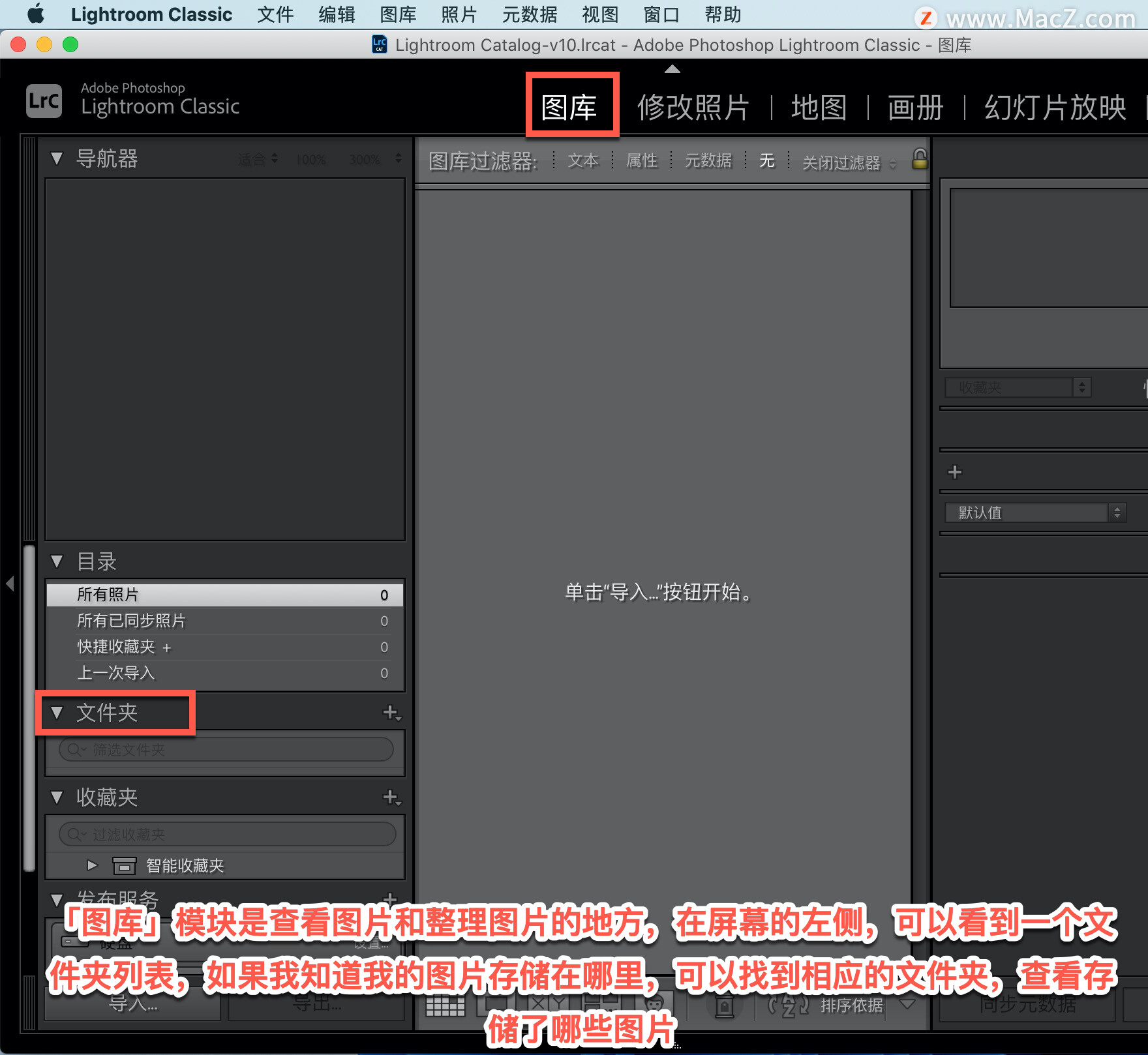The height and width of the screenshot is (1055, 1148).
Task: Enable the 文本 library filter
Action: (x=583, y=160)
